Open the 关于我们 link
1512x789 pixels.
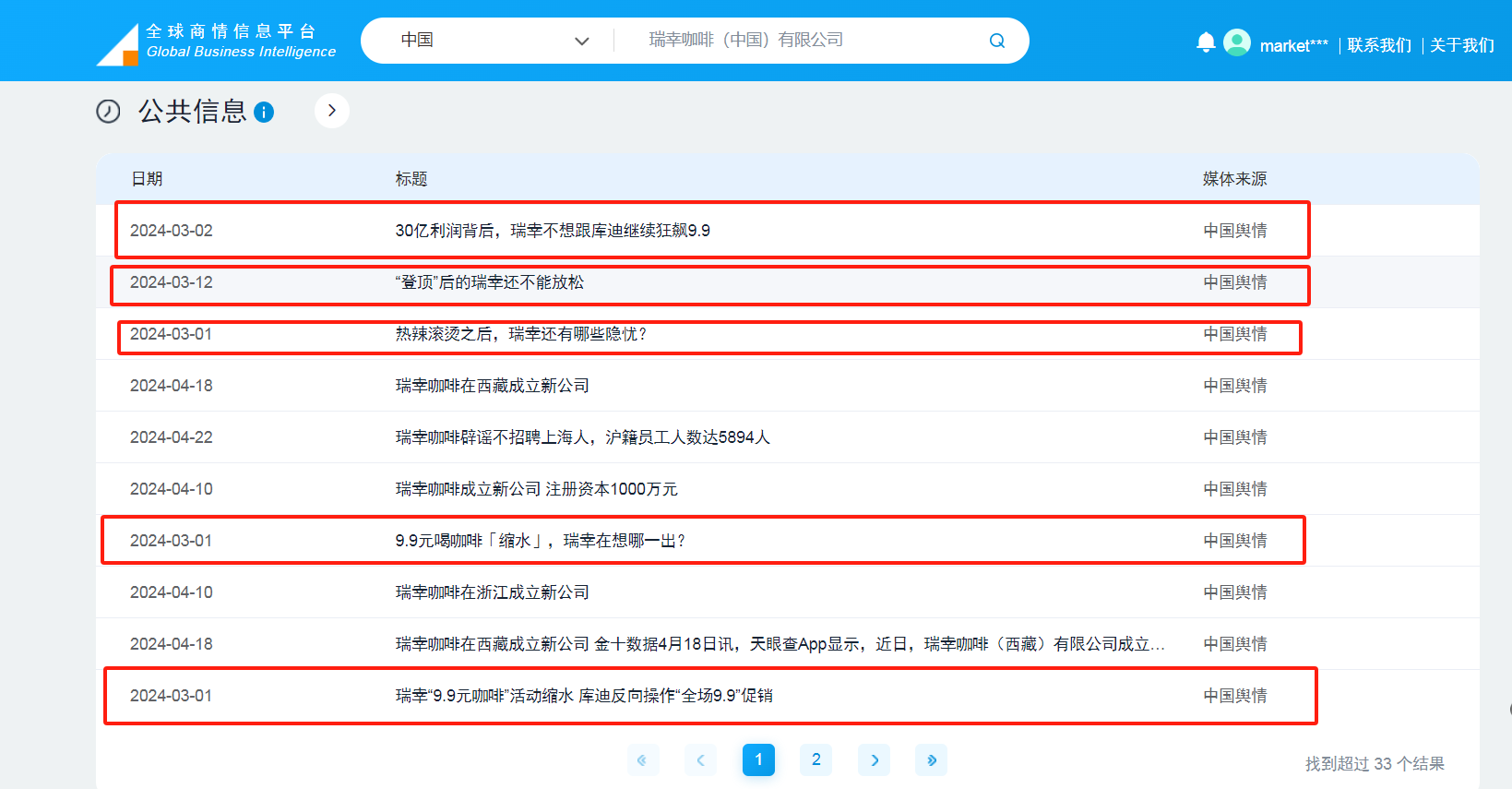pos(1462,45)
